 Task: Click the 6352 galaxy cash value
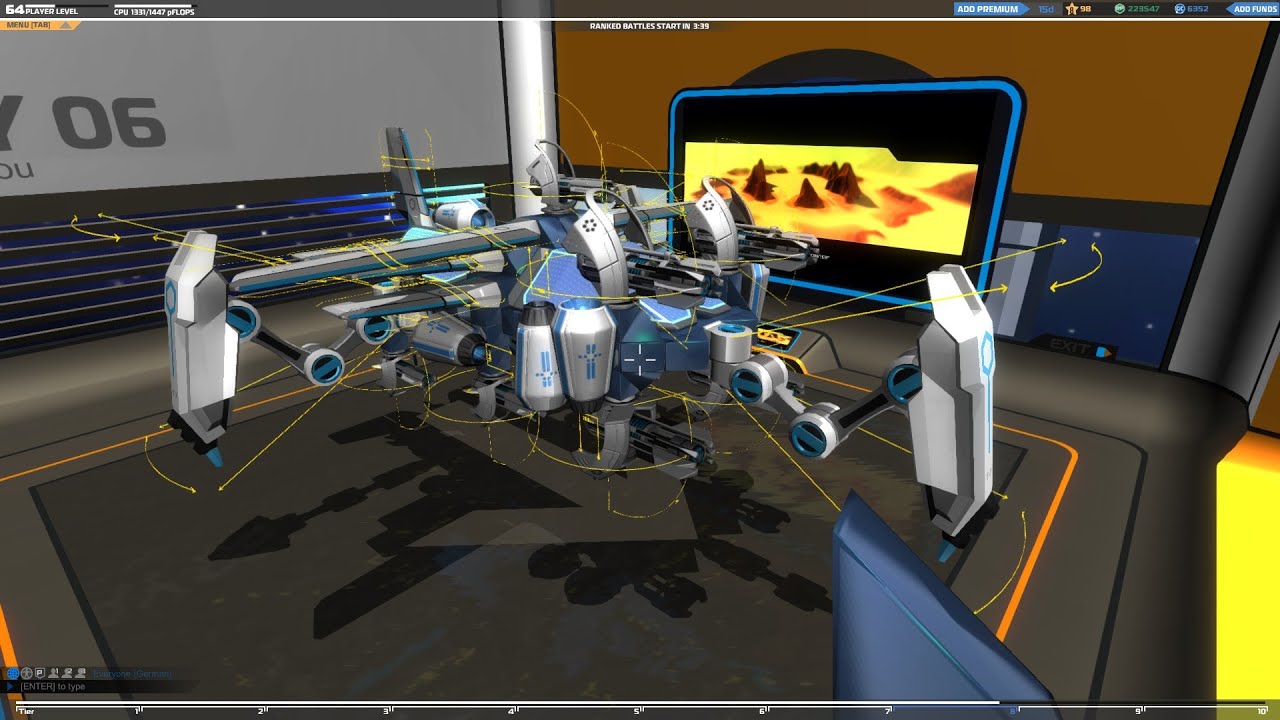tap(1197, 9)
